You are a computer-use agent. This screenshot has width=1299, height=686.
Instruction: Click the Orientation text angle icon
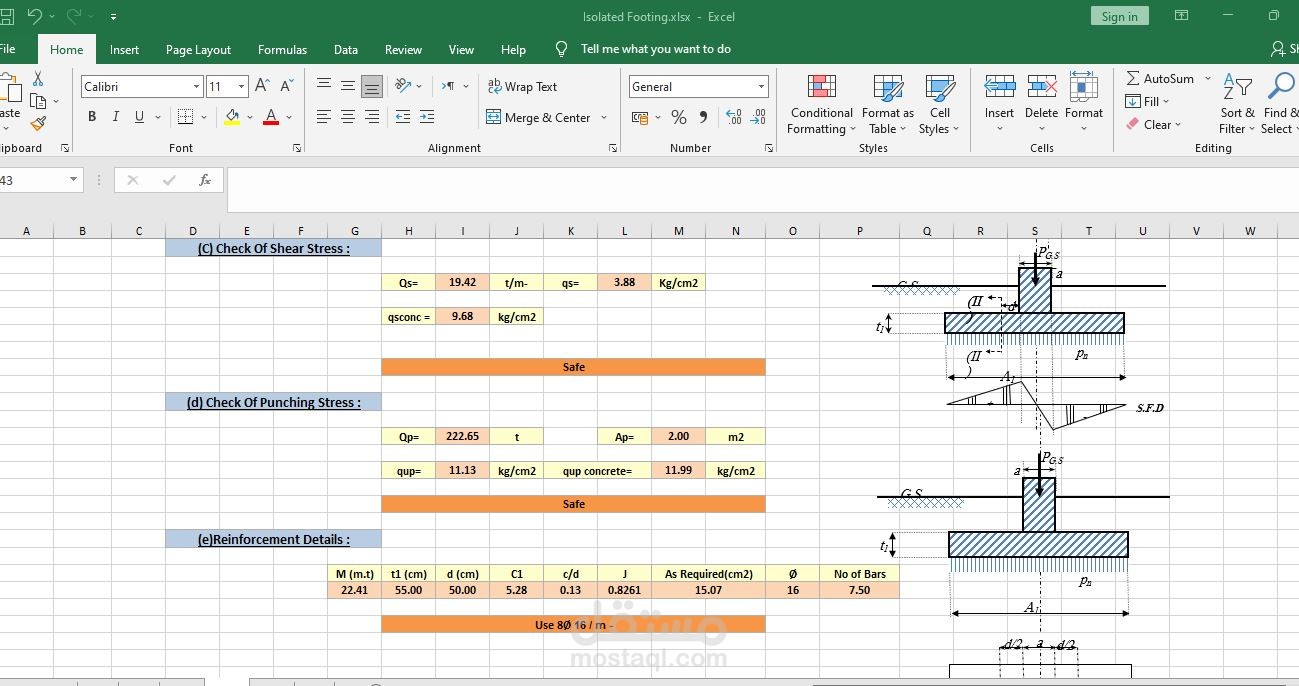pyautogui.click(x=403, y=86)
